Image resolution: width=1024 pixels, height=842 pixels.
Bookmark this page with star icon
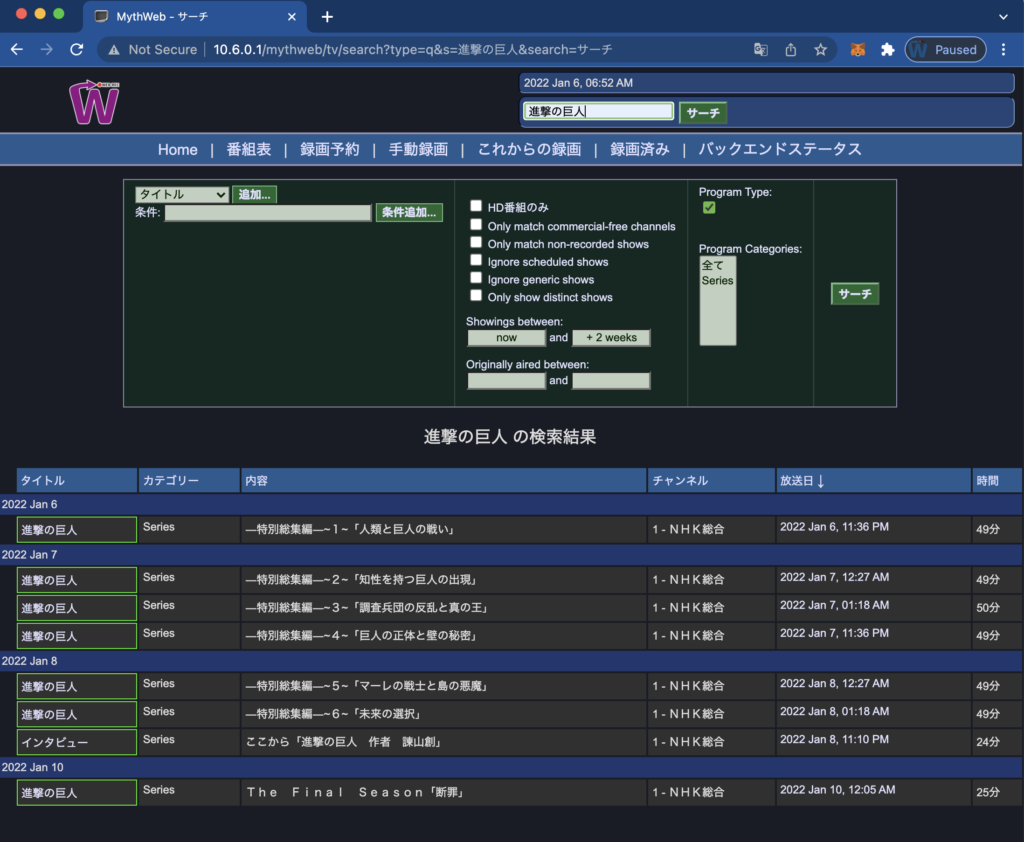coord(820,49)
